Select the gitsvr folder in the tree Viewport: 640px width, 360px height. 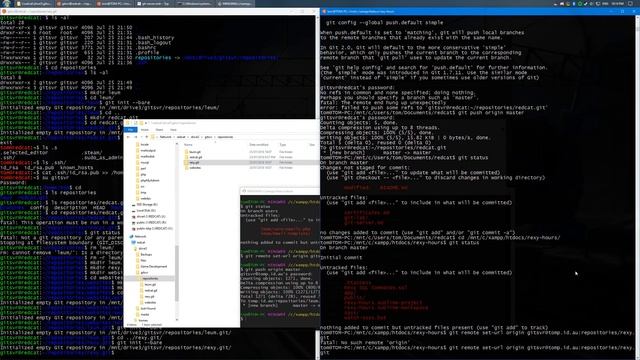coord(144,273)
